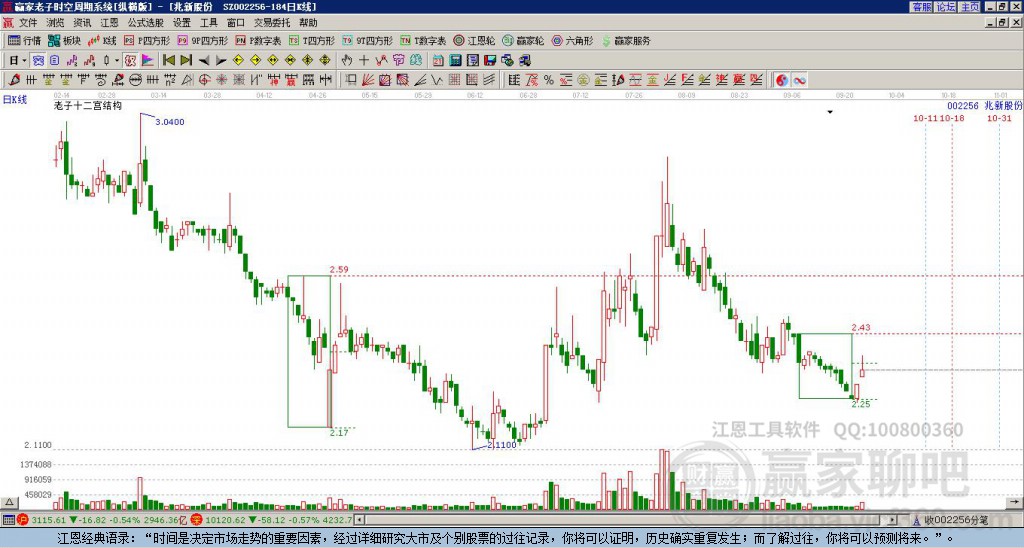Click the 节 solar term icon
1024x548 pixels.
coord(398,60)
